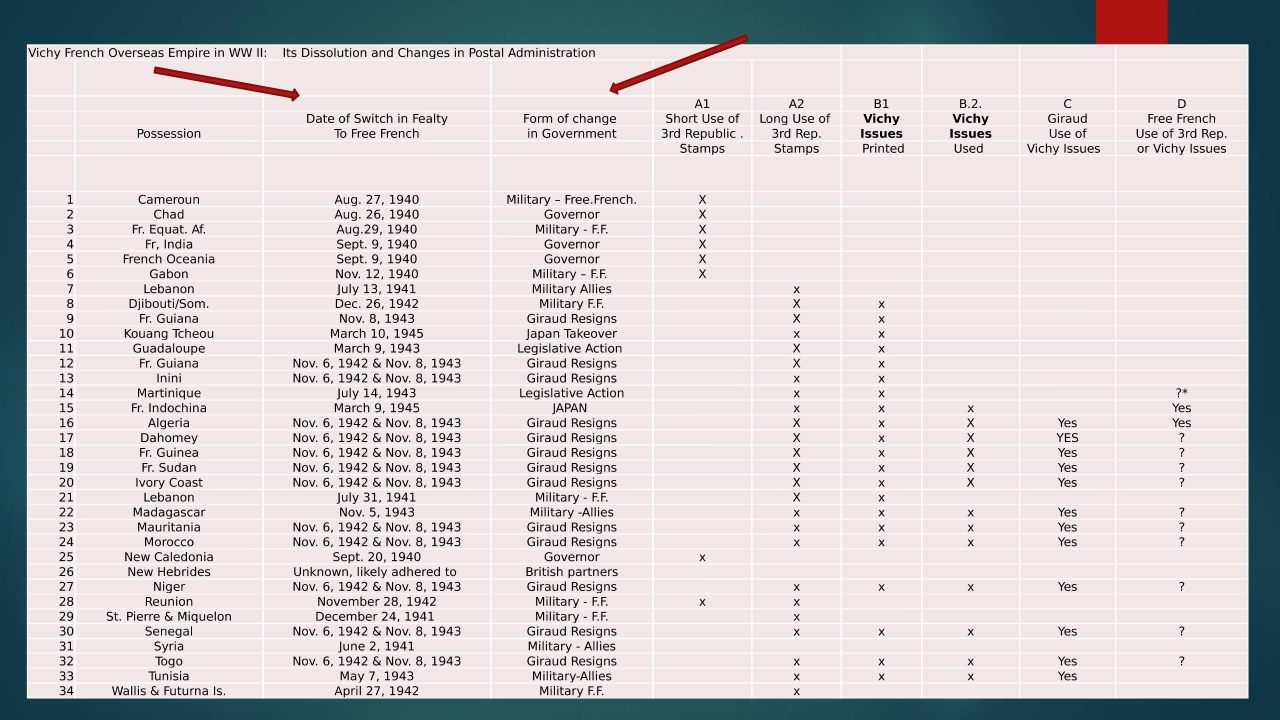Select the 'Cameroun' possession cell
Screen dimensions: 1280x720
pyautogui.click(x=169, y=200)
